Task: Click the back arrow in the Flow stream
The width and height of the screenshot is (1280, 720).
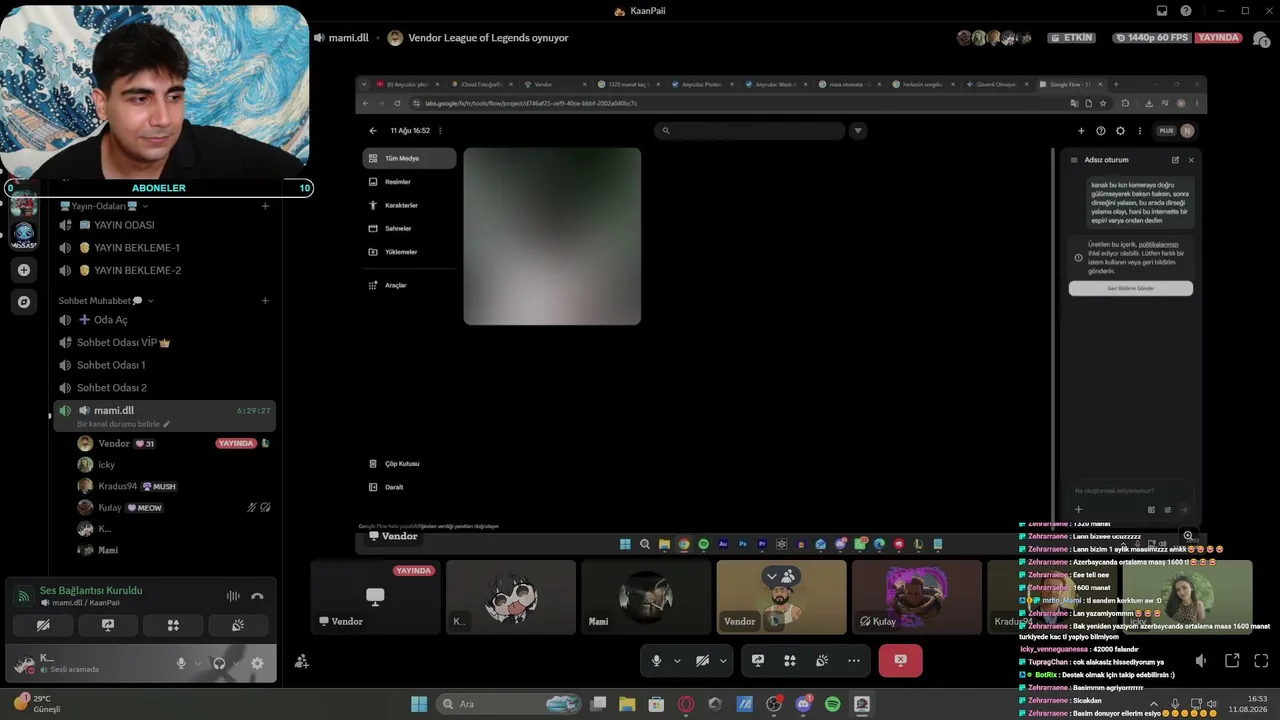Action: coord(373,131)
